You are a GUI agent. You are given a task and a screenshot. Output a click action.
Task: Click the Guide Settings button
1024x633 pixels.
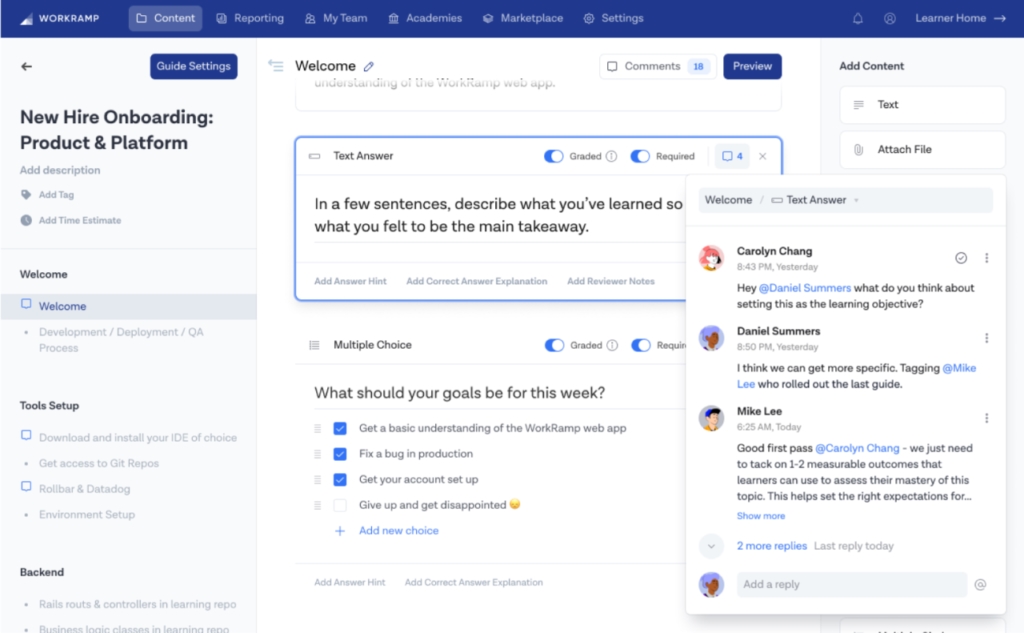(x=193, y=66)
